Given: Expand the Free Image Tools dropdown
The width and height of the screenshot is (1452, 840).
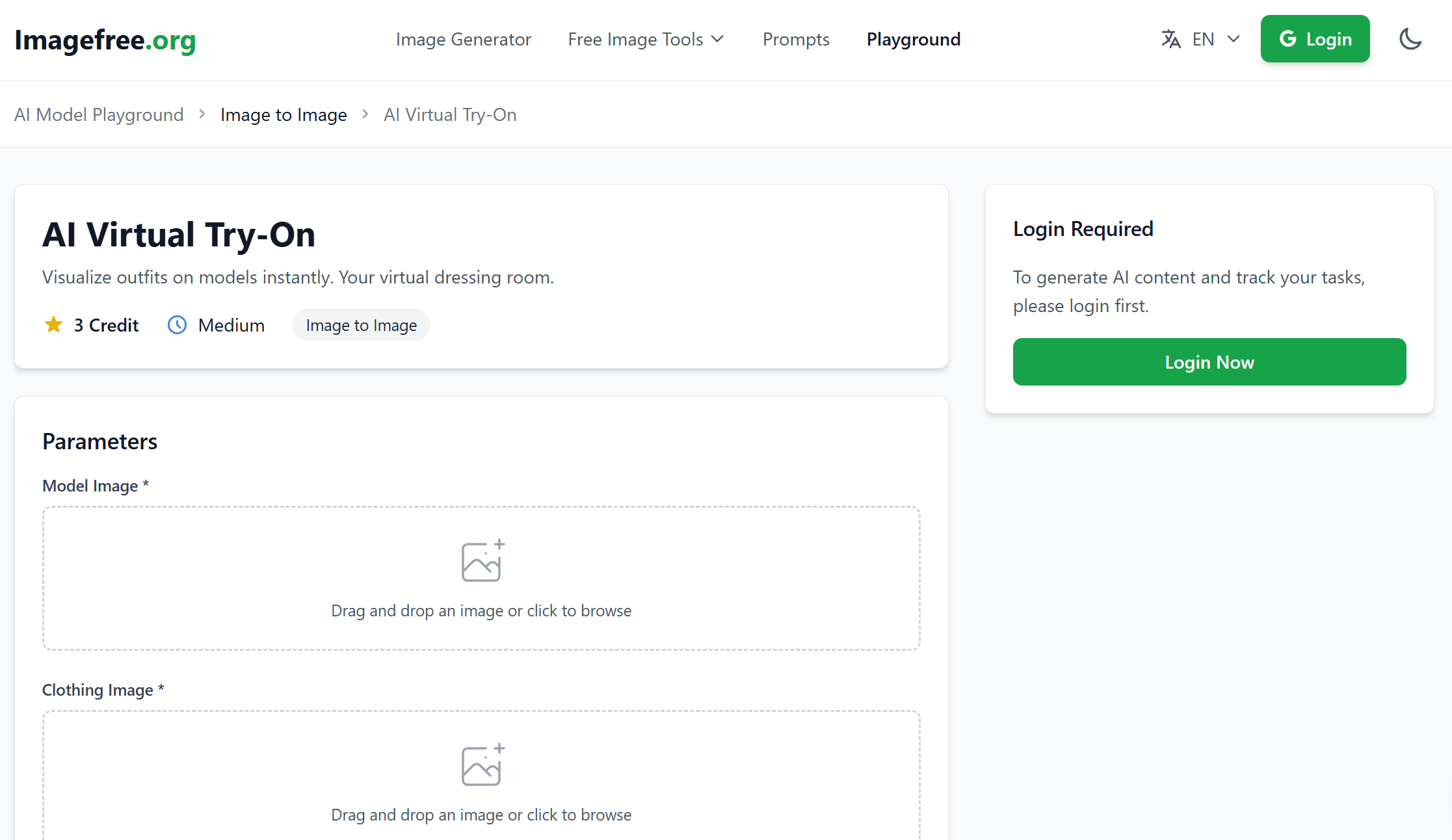Looking at the screenshot, I should click(x=646, y=39).
